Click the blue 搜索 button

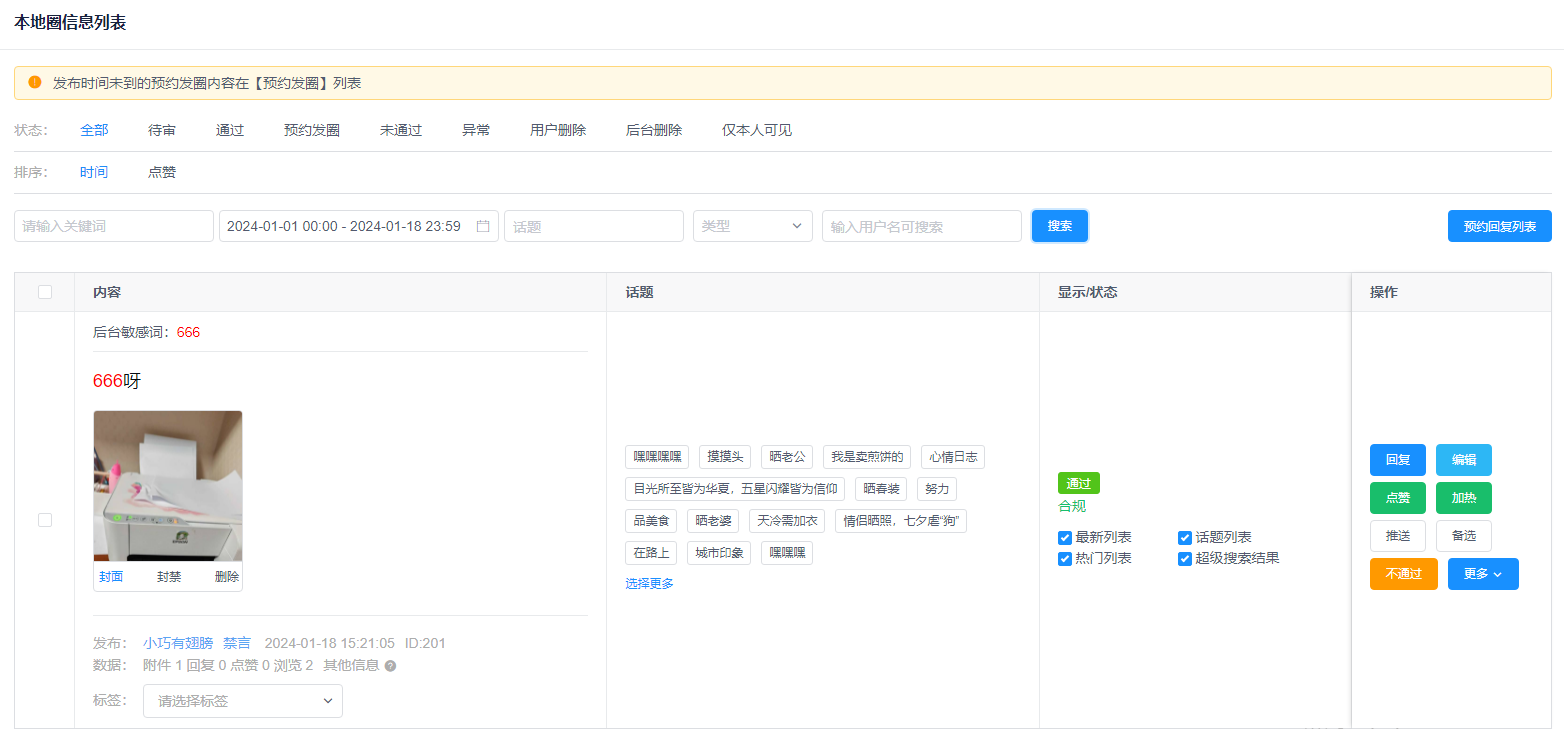point(1060,226)
